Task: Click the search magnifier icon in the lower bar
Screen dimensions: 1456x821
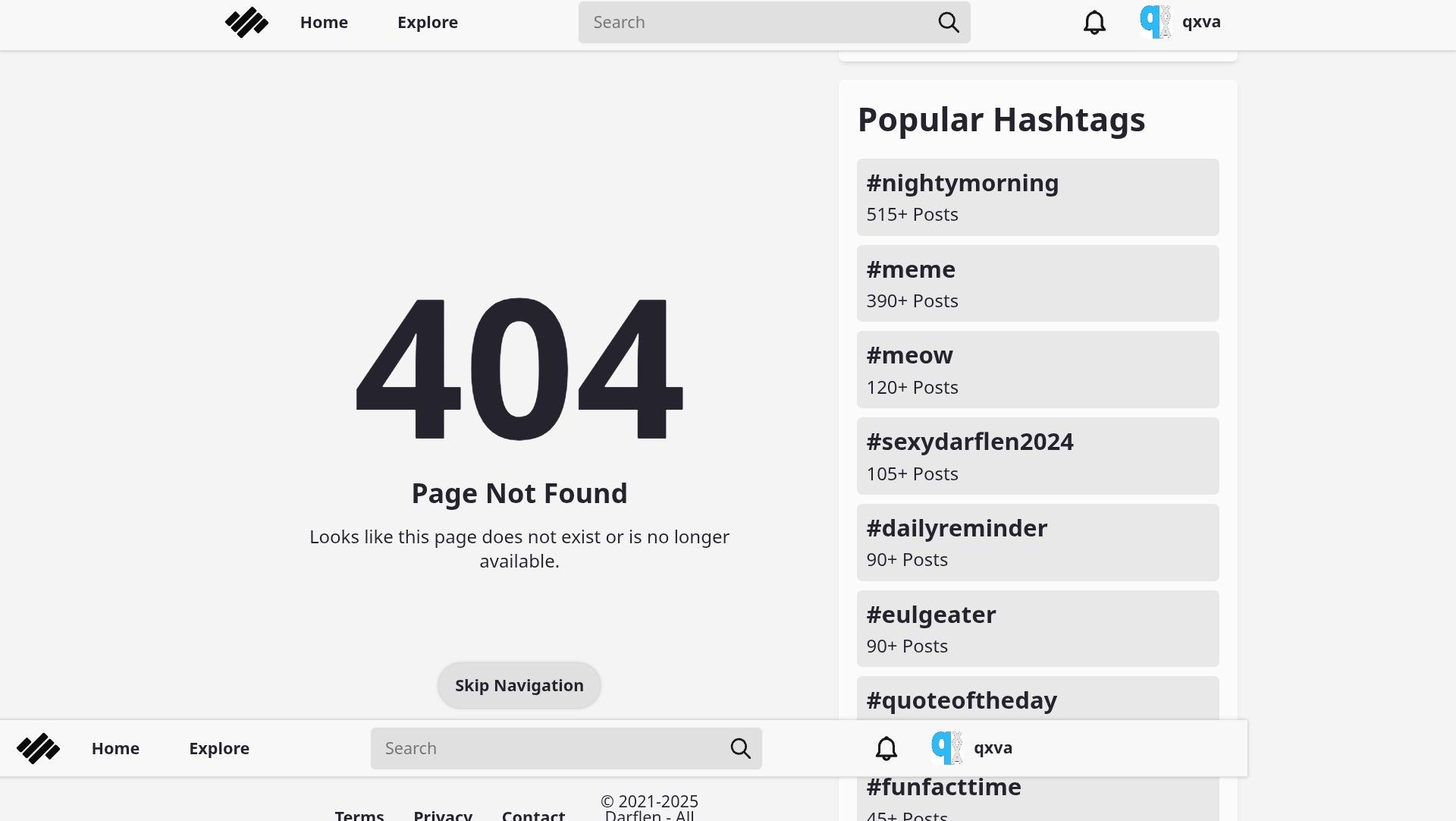Action: pyautogui.click(x=740, y=748)
